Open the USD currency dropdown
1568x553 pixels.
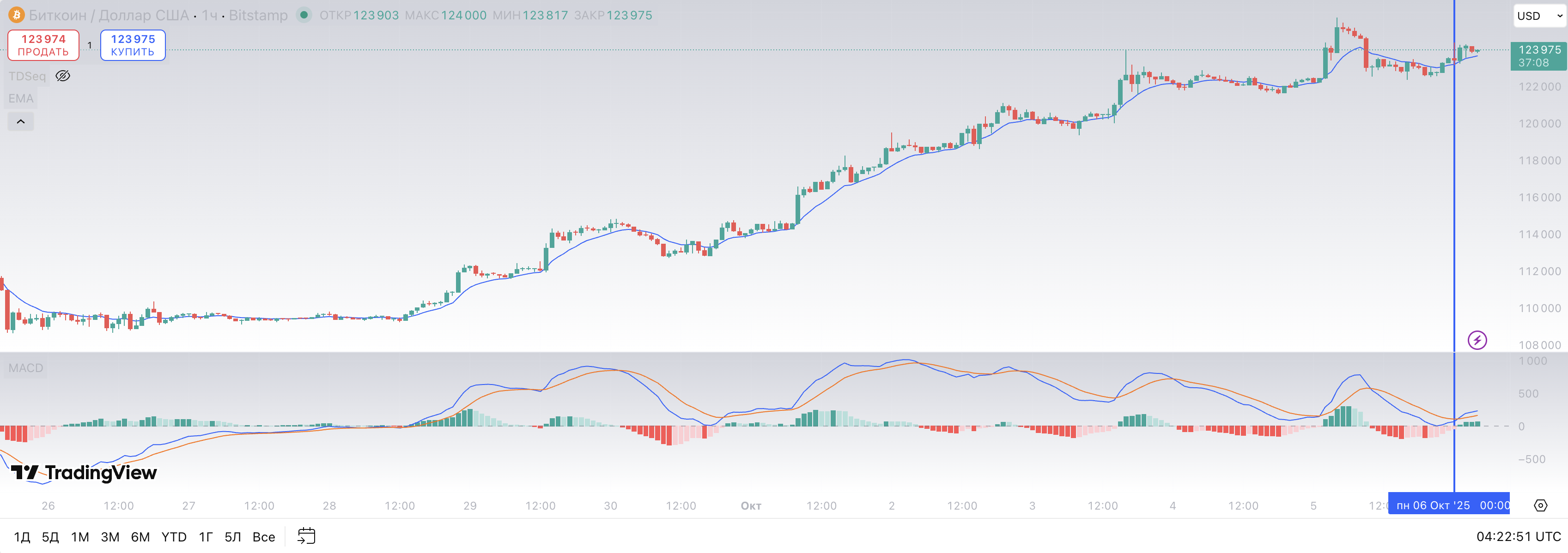click(1539, 17)
